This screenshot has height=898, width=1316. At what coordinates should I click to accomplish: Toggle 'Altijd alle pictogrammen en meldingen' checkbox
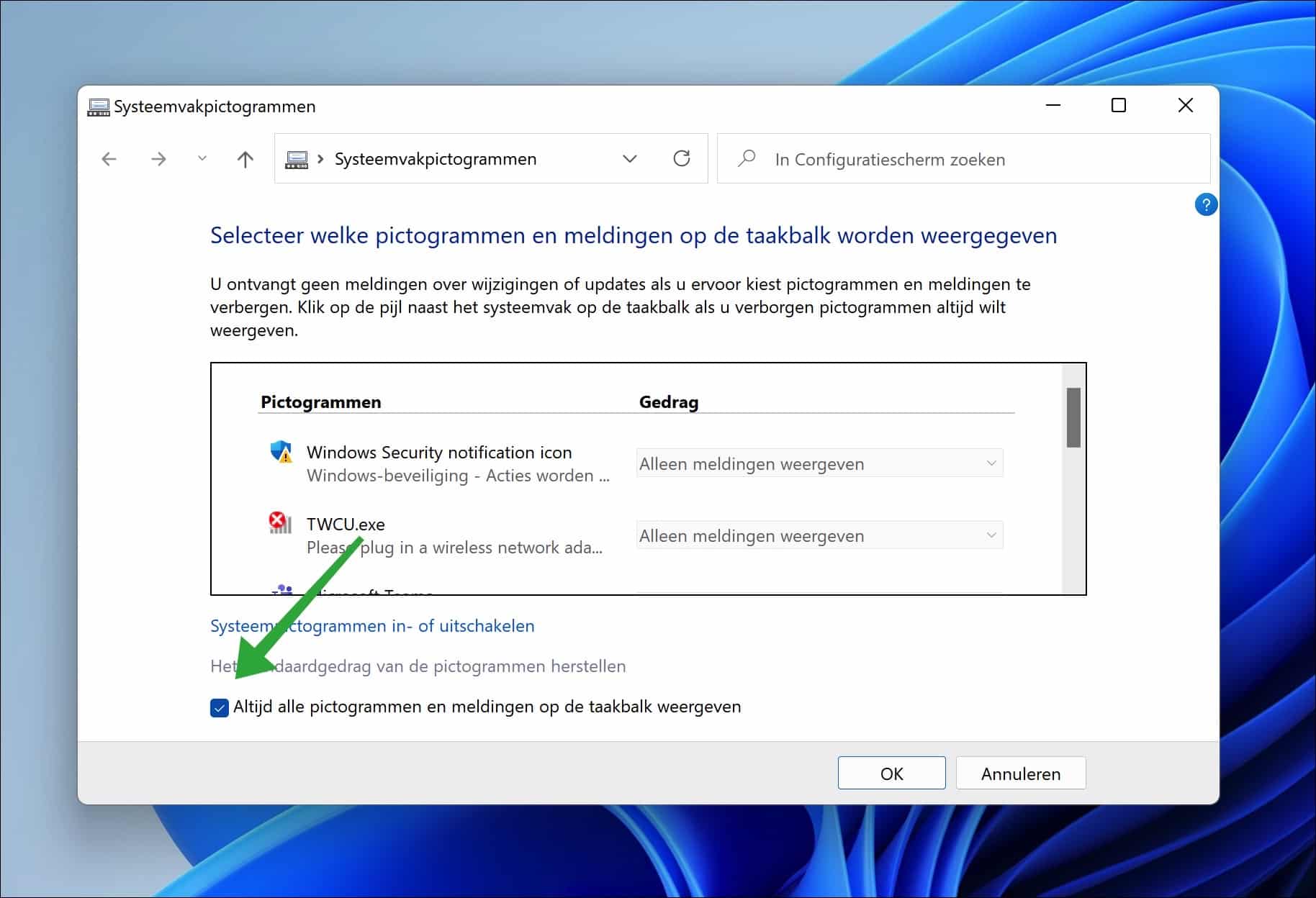pos(219,707)
